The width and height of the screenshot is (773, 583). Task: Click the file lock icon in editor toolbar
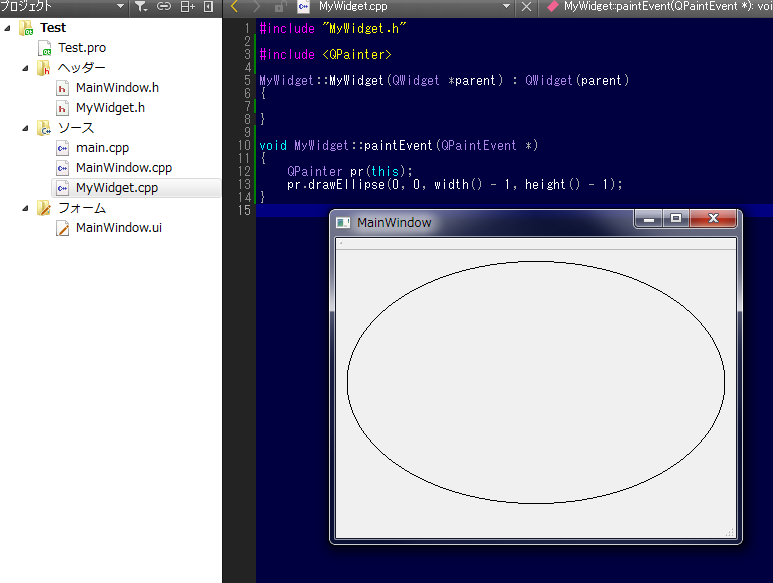280,6
